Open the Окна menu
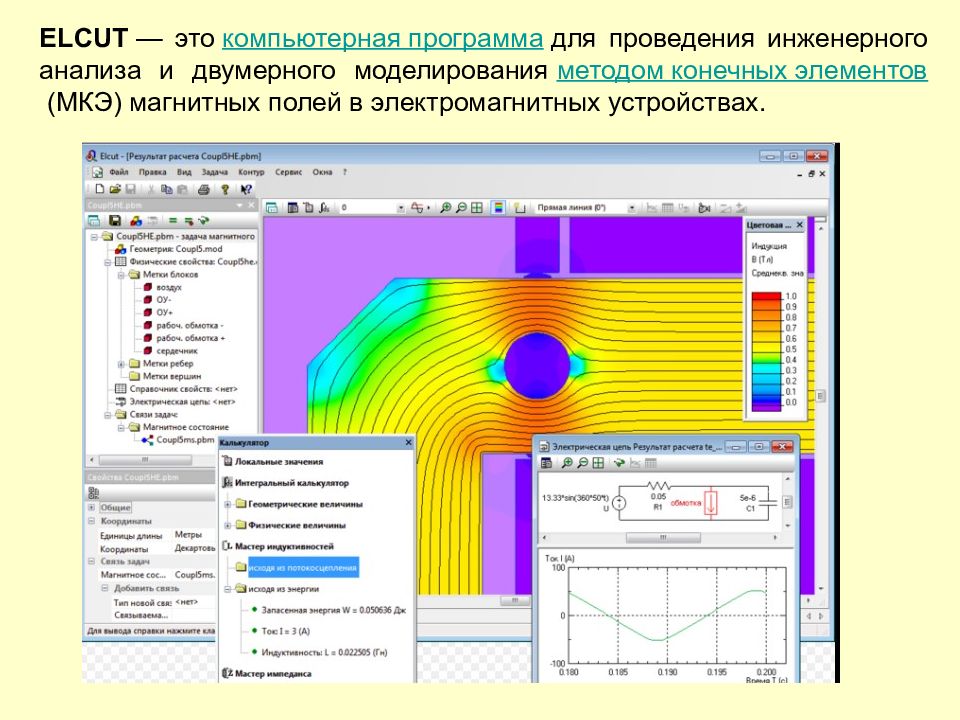The image size is (960, 720). tap(322, 172)
